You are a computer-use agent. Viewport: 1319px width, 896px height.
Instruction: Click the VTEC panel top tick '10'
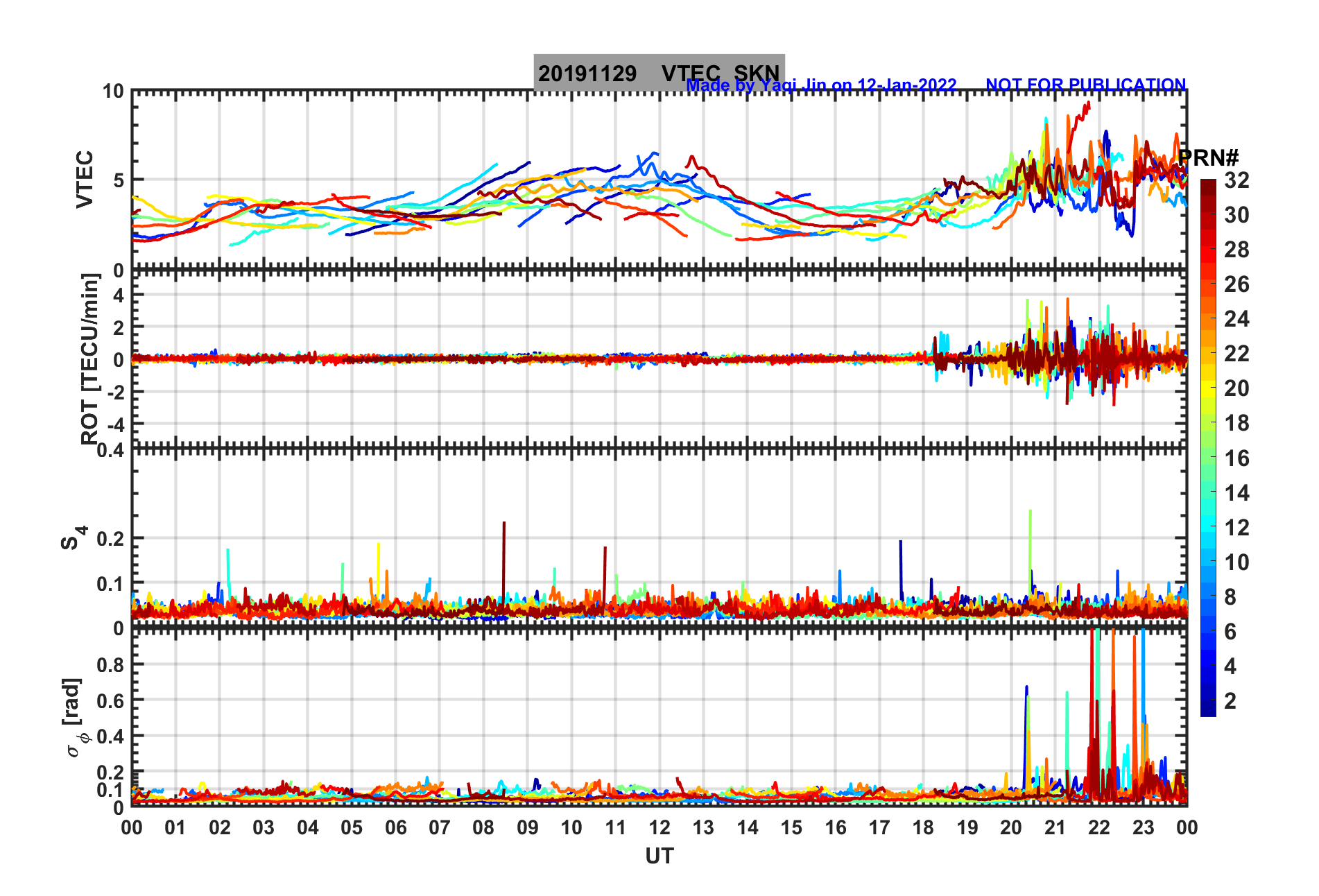point(113,92)
